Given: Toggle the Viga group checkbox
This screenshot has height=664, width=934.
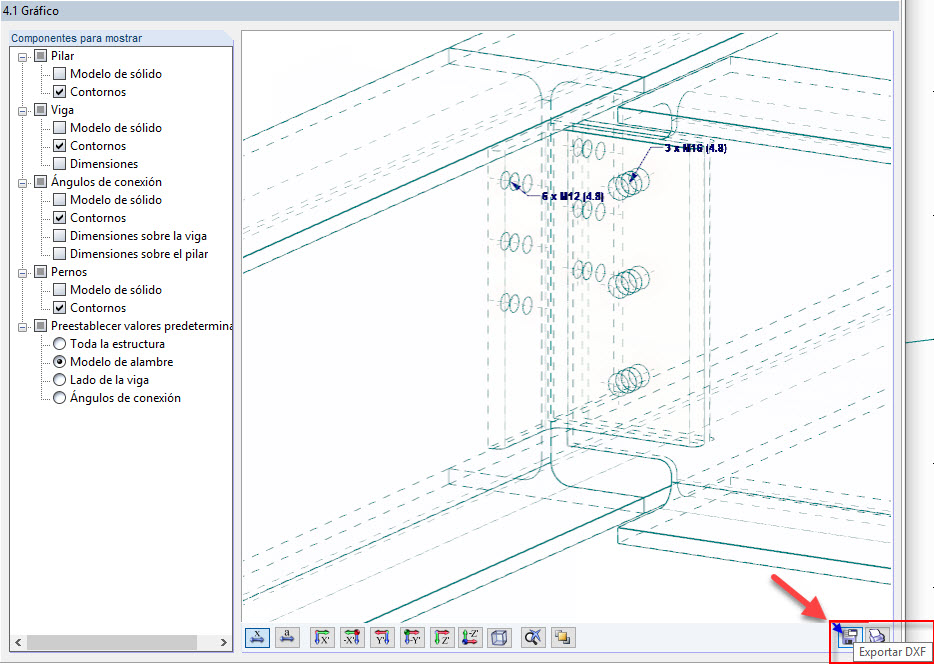Looking at the screenshot, I should (41, 110).
